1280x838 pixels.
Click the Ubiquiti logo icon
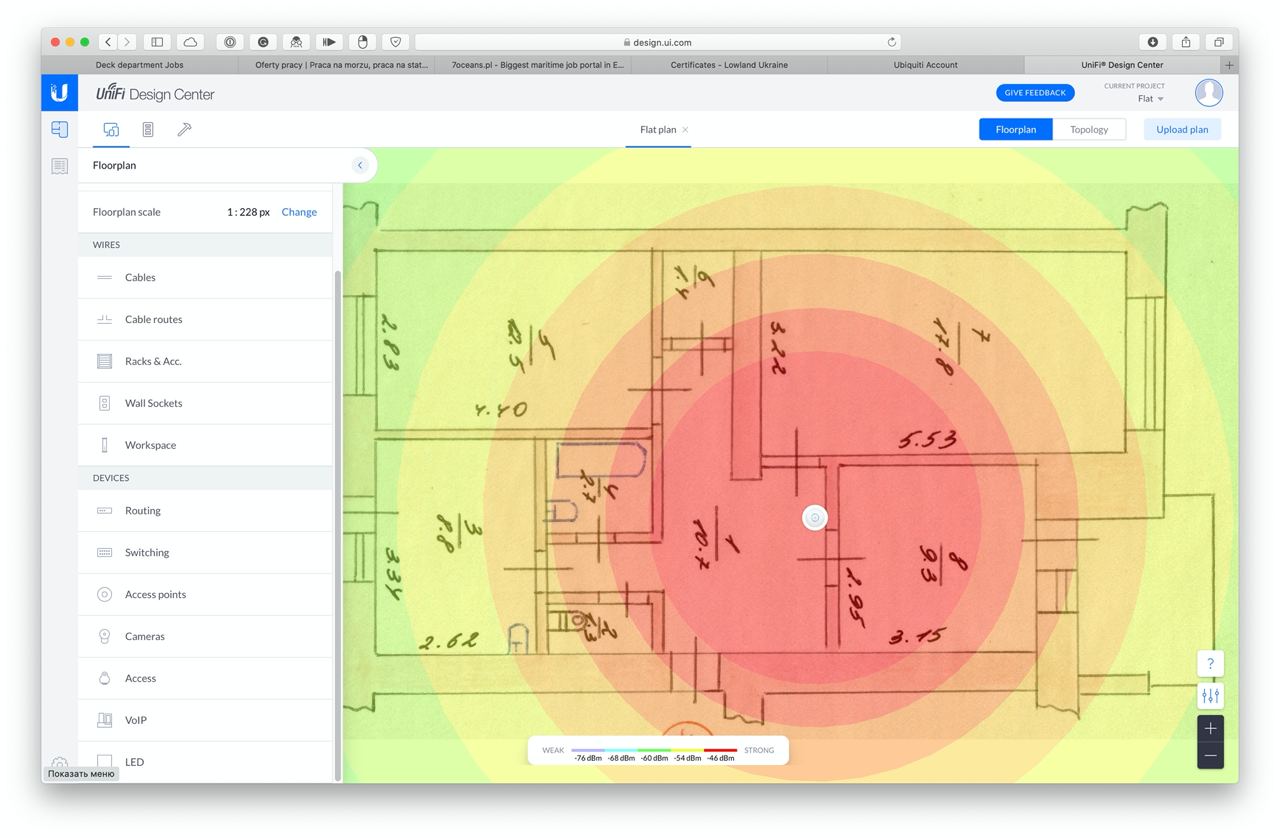[59, 93]
